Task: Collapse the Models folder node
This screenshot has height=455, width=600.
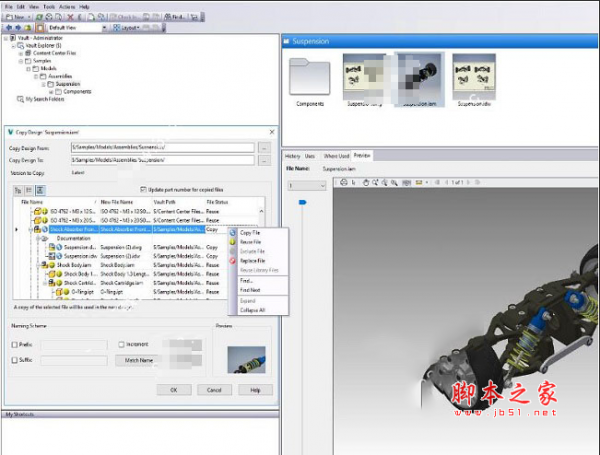Action: point(28,68)
